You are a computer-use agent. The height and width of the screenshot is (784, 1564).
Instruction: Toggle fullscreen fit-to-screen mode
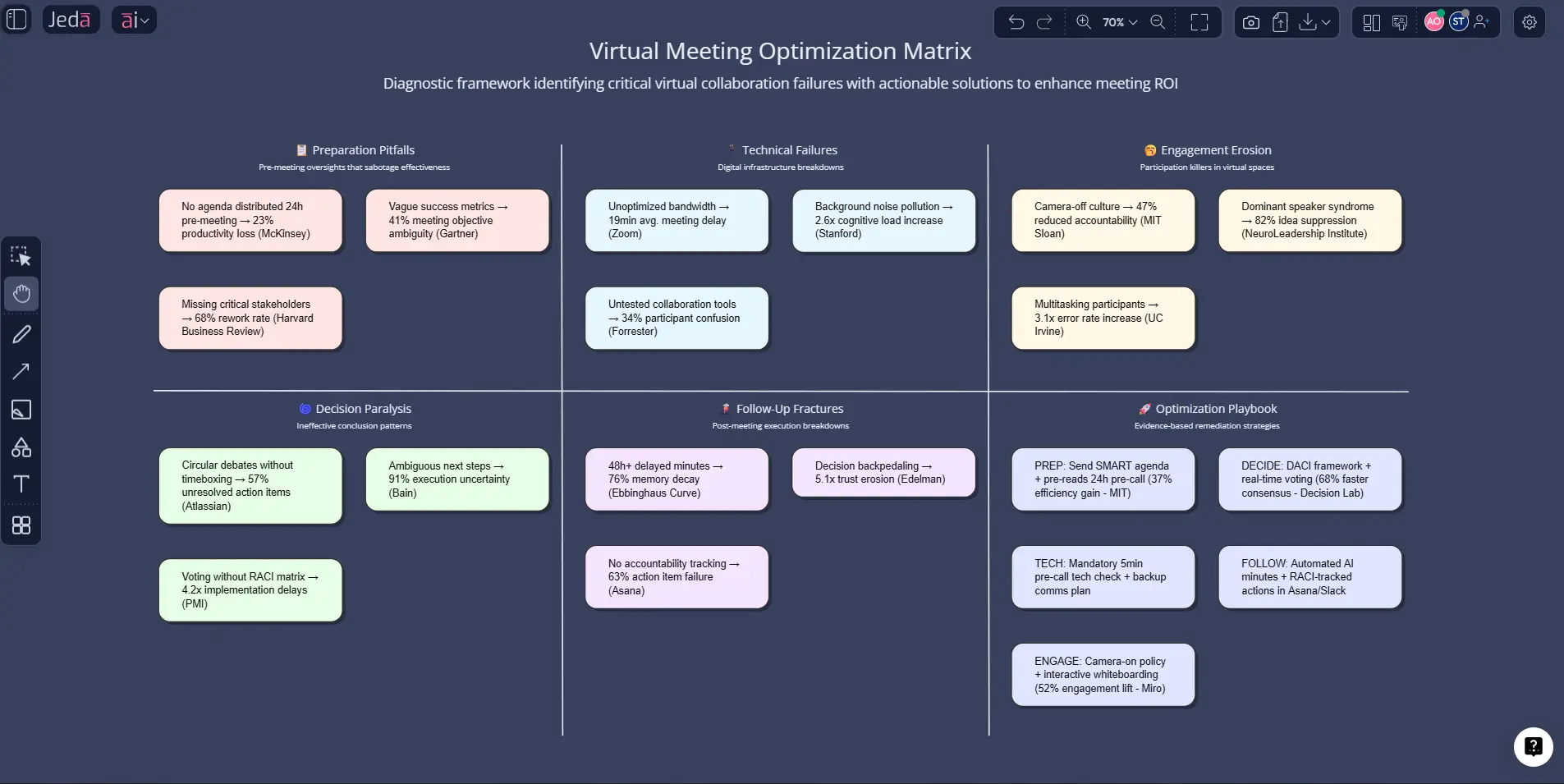click(x=1200, y=22)
